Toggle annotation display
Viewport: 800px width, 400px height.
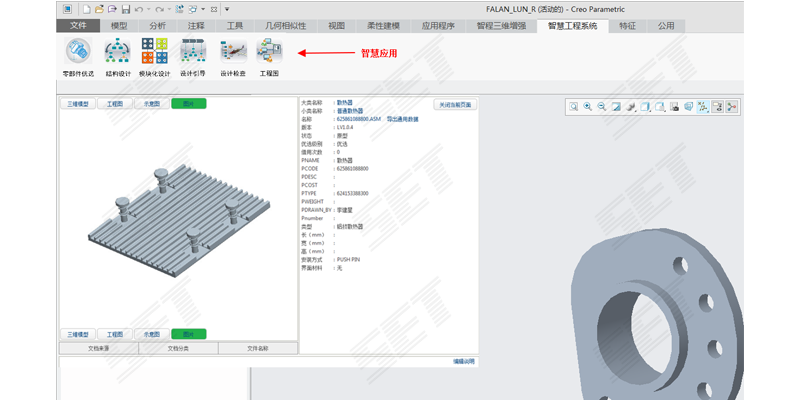coord(717,106)
